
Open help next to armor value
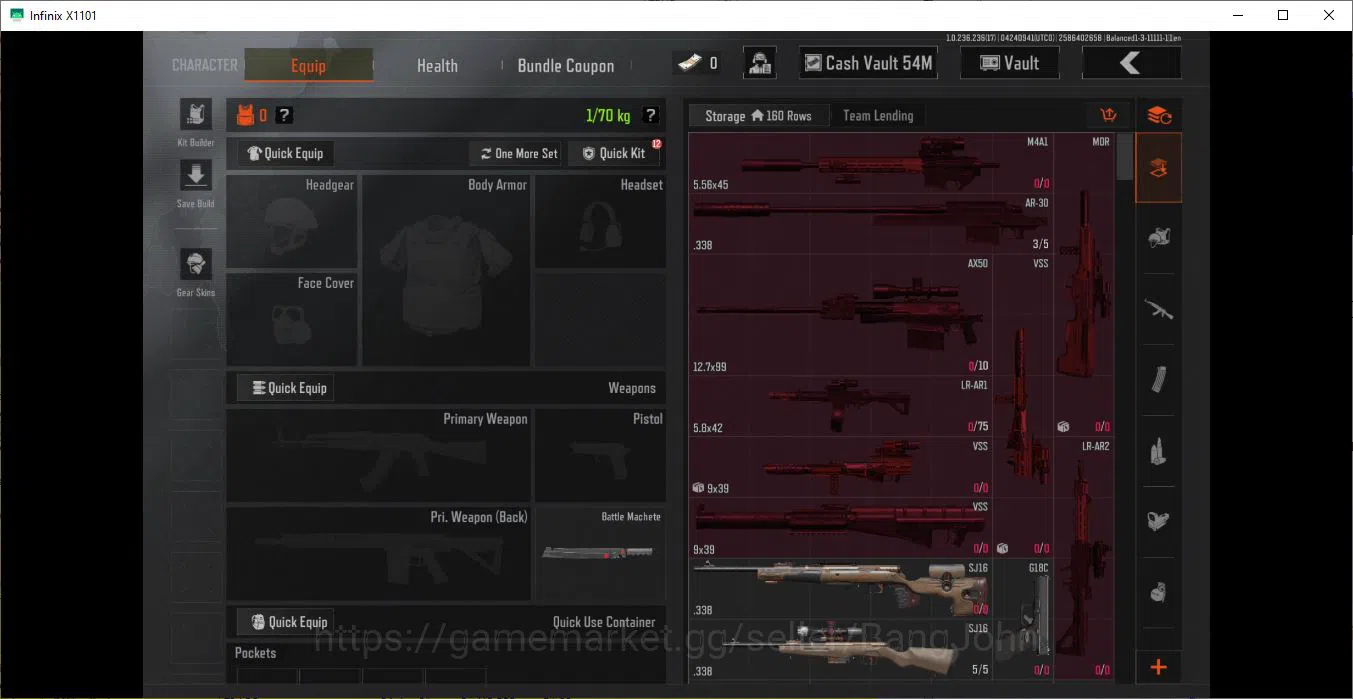pyautogui.click(x=285, y=115)
